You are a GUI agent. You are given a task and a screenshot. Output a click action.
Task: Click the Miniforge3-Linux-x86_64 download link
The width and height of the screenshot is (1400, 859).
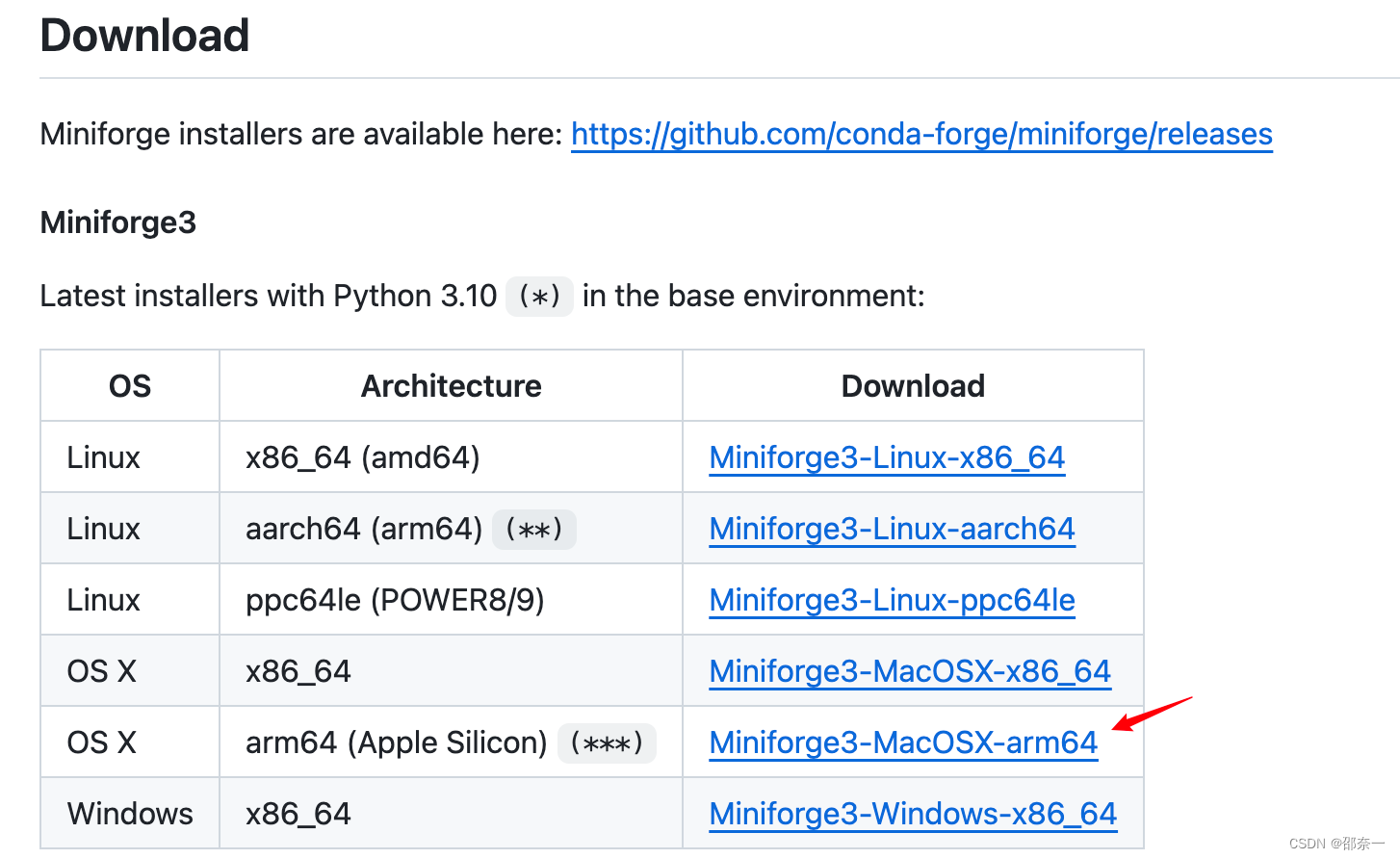pyautogui.click(x=887, y=457)
